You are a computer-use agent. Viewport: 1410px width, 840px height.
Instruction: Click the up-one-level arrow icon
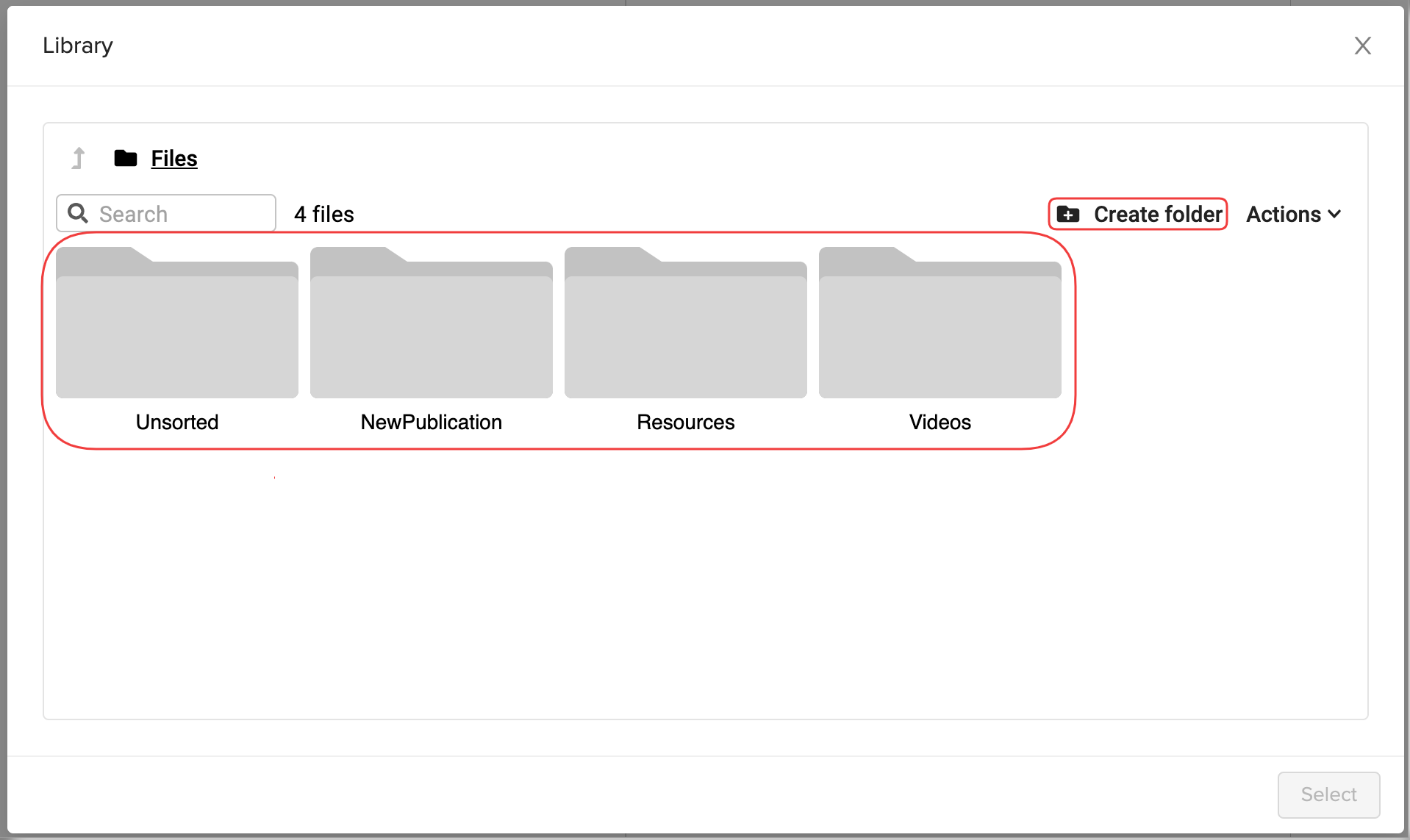(x=79, y=158)
